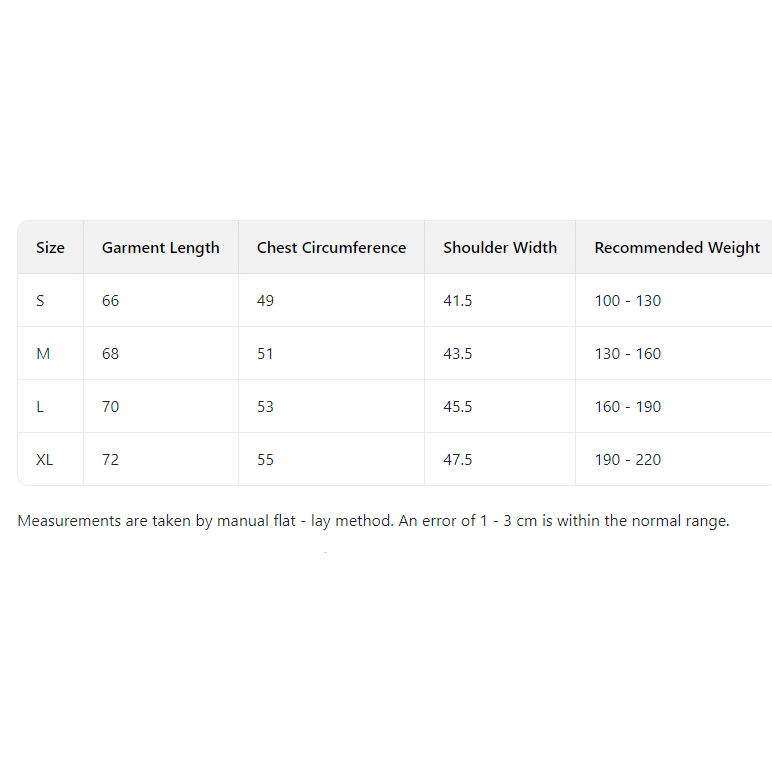The image size is (772, 773).
Task: Click the M size row label
Action: click(x=43, y=353)
